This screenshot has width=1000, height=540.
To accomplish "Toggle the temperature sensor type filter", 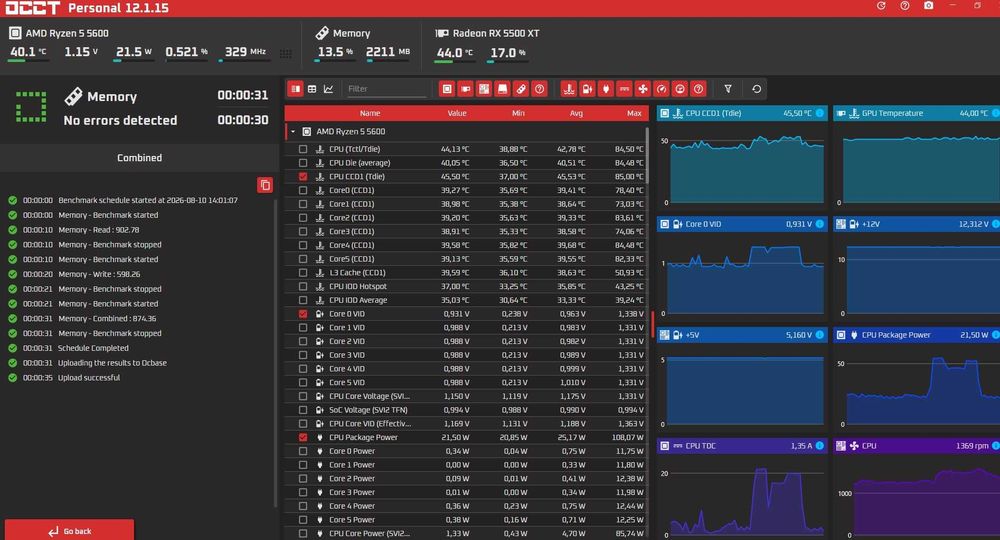I will 569,89.
